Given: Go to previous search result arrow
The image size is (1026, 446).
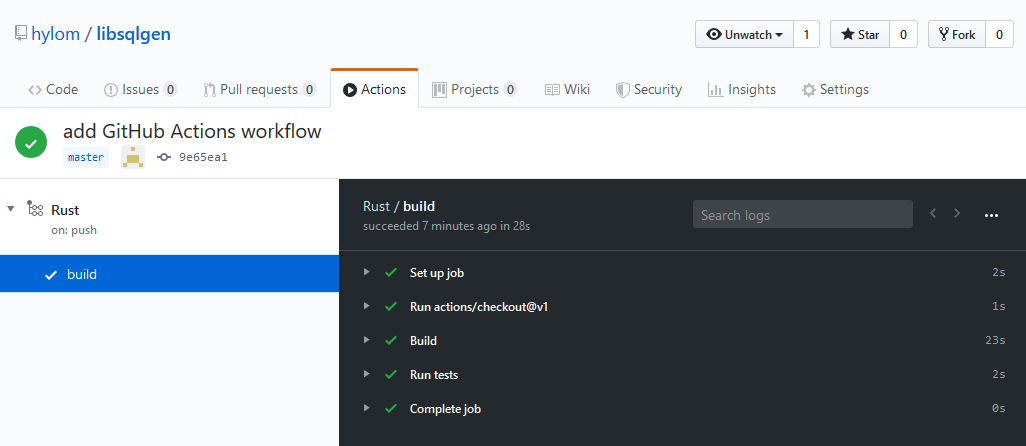Looking at the screenshot, I should (933, 213).
